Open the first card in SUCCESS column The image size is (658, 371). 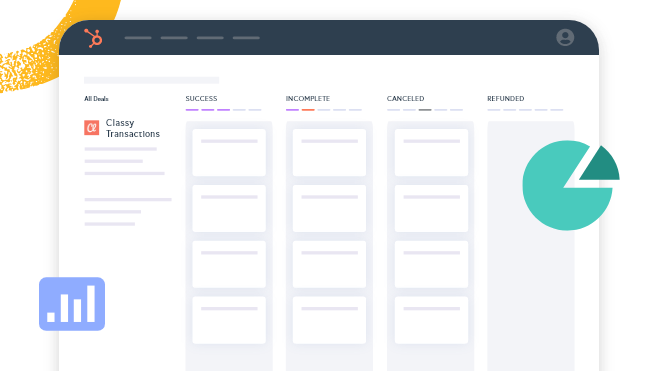(x=229, y=152)
